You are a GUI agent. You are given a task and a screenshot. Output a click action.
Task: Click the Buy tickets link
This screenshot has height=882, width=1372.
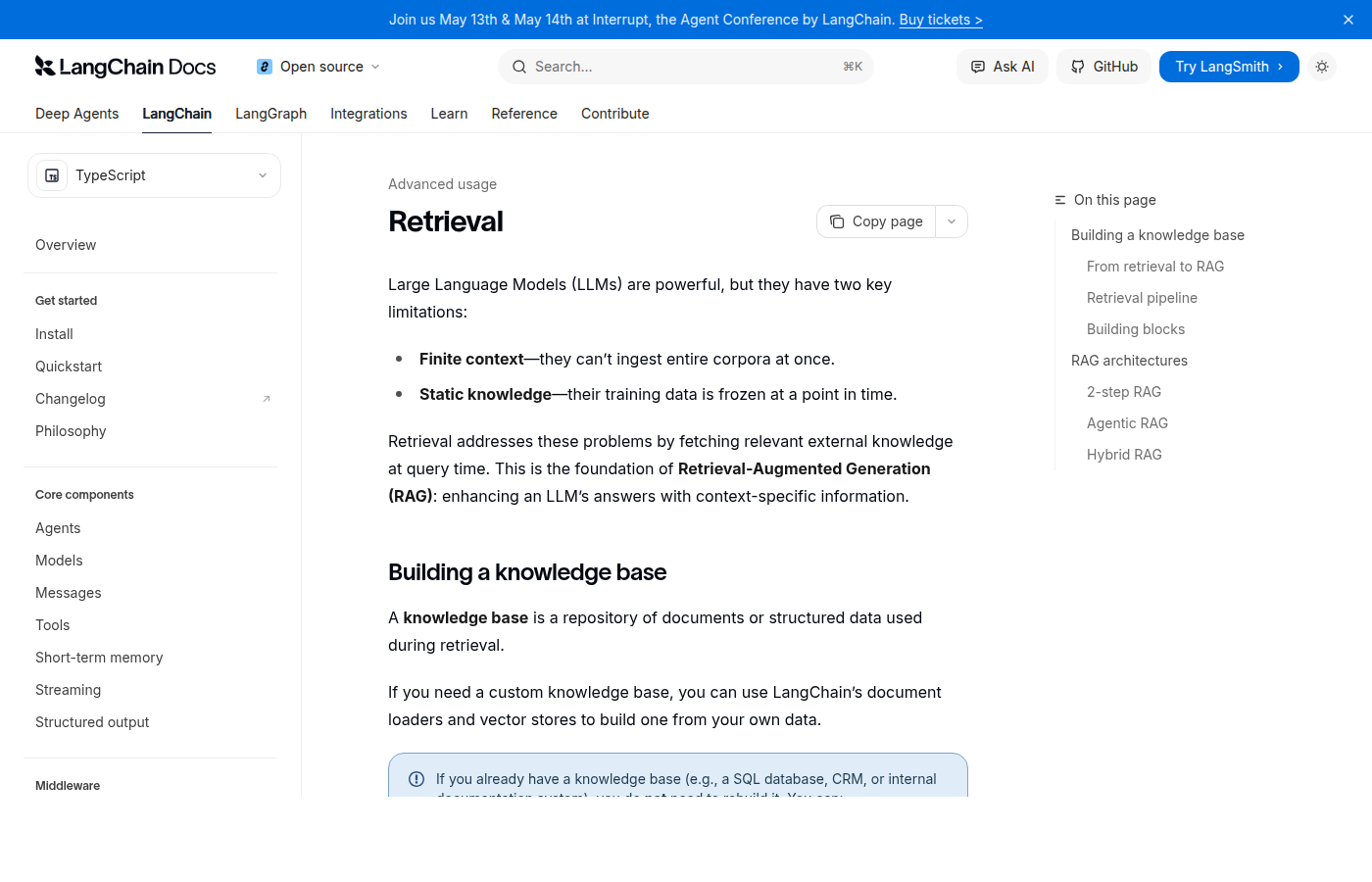tap(941, 20)
